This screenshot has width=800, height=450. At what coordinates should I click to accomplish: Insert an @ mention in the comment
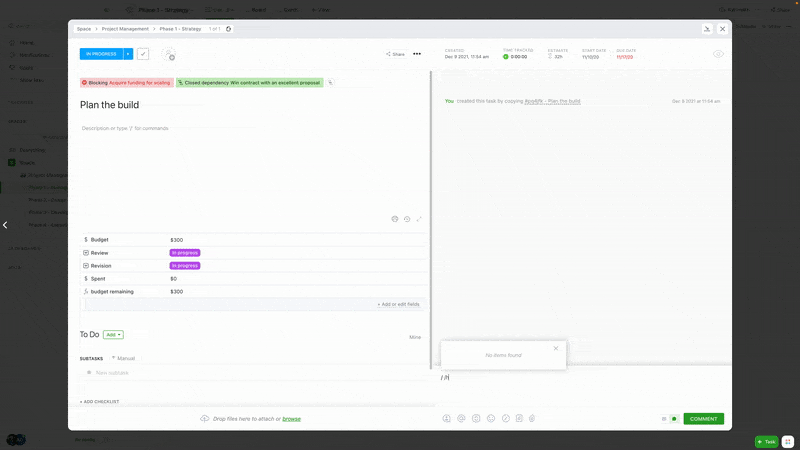(x=461, y=418)
